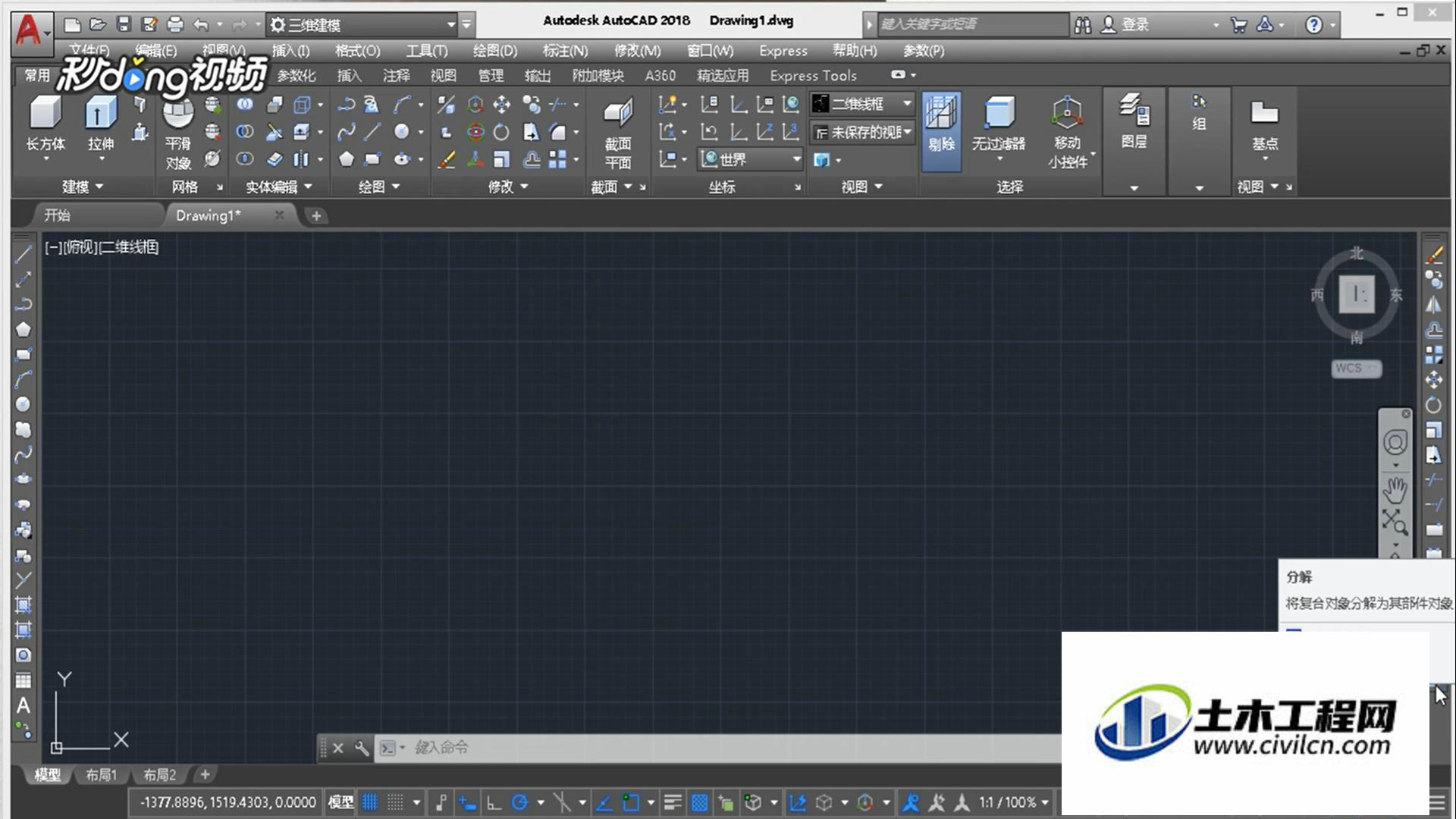Toggle snap mode in status bar
The width and height of the screenshot is (1456, 819).
click(x=396, y=802)
